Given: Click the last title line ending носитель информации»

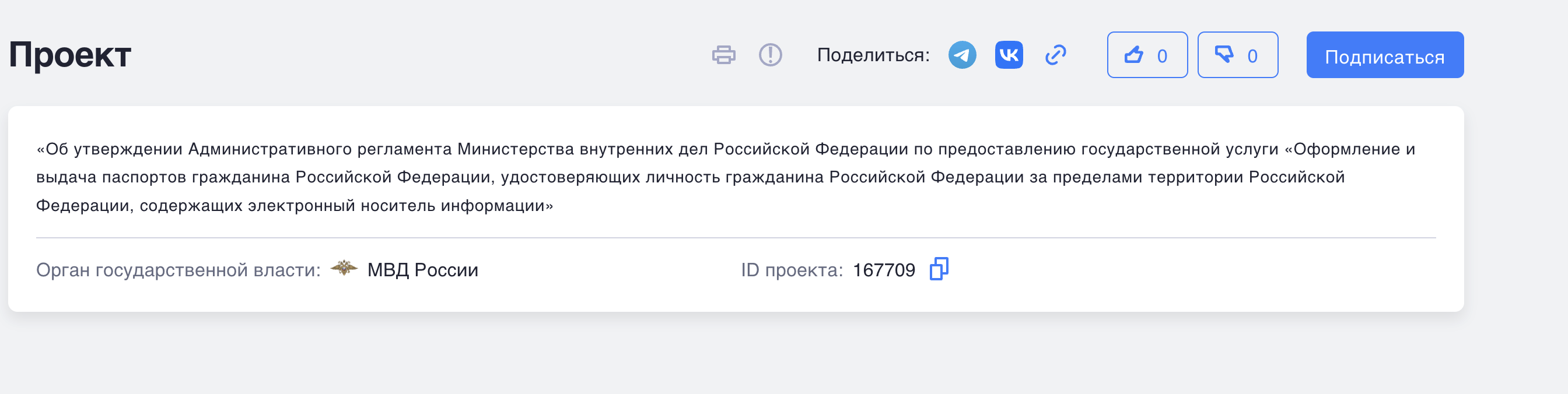Looking at the screenshot, I should 295,206.
